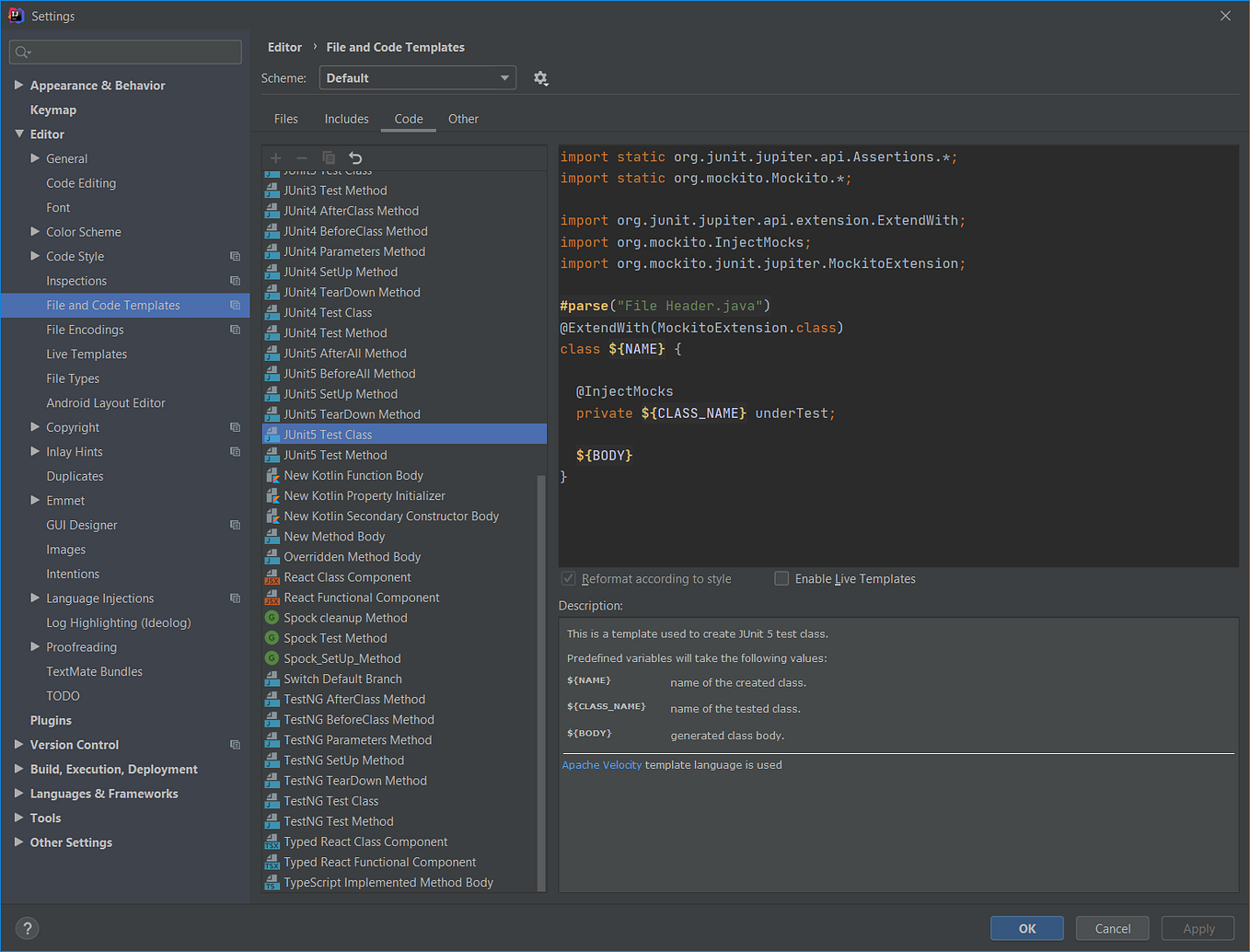Toggle "Reformat according to style"
The image size is (1250, 952).
pos(568,578)
